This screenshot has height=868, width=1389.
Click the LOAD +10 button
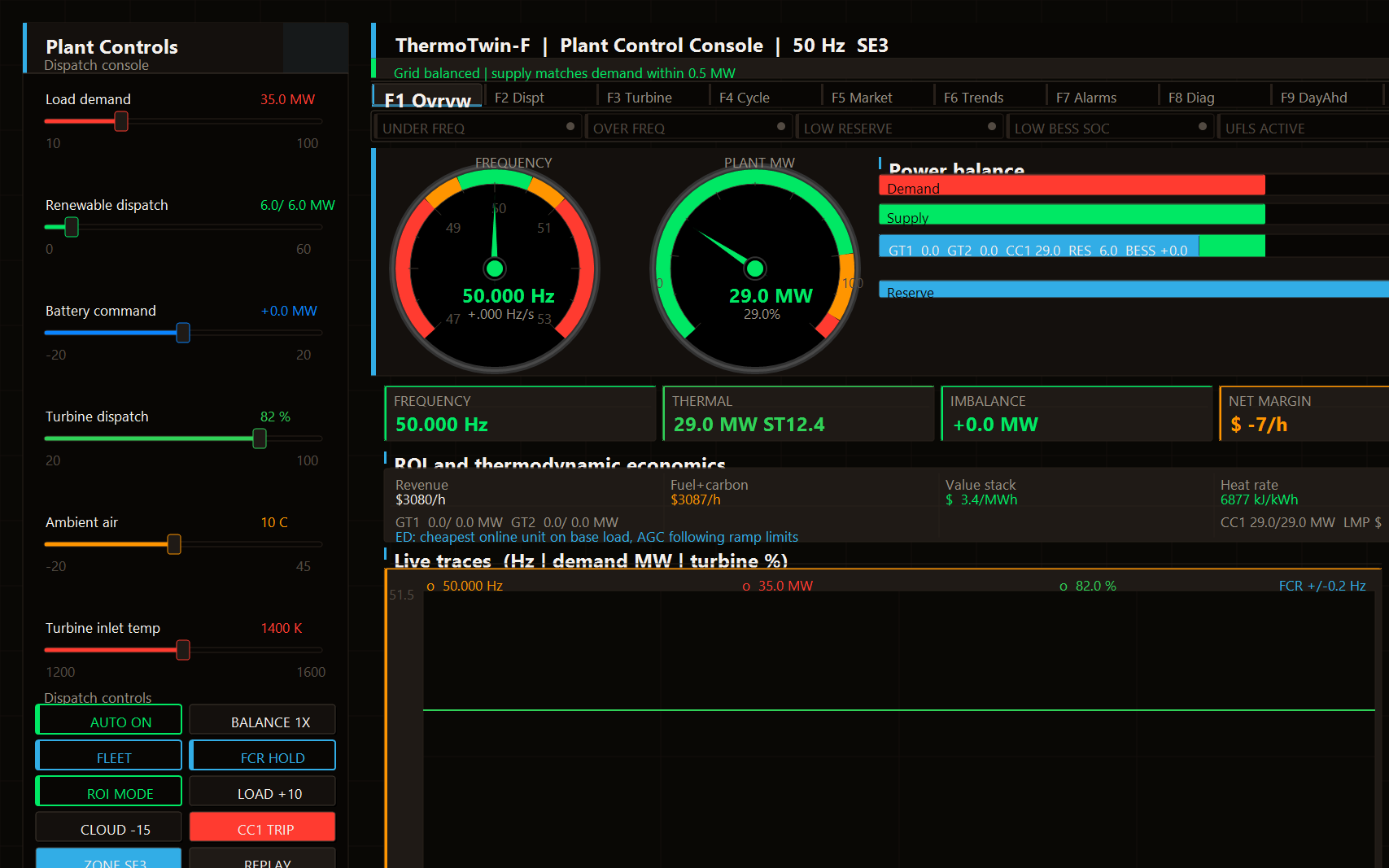point(262,792)
